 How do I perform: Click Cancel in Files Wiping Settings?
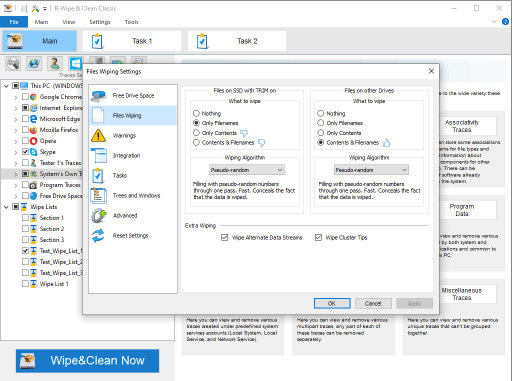pyautogui.click(x=373, y=303)
